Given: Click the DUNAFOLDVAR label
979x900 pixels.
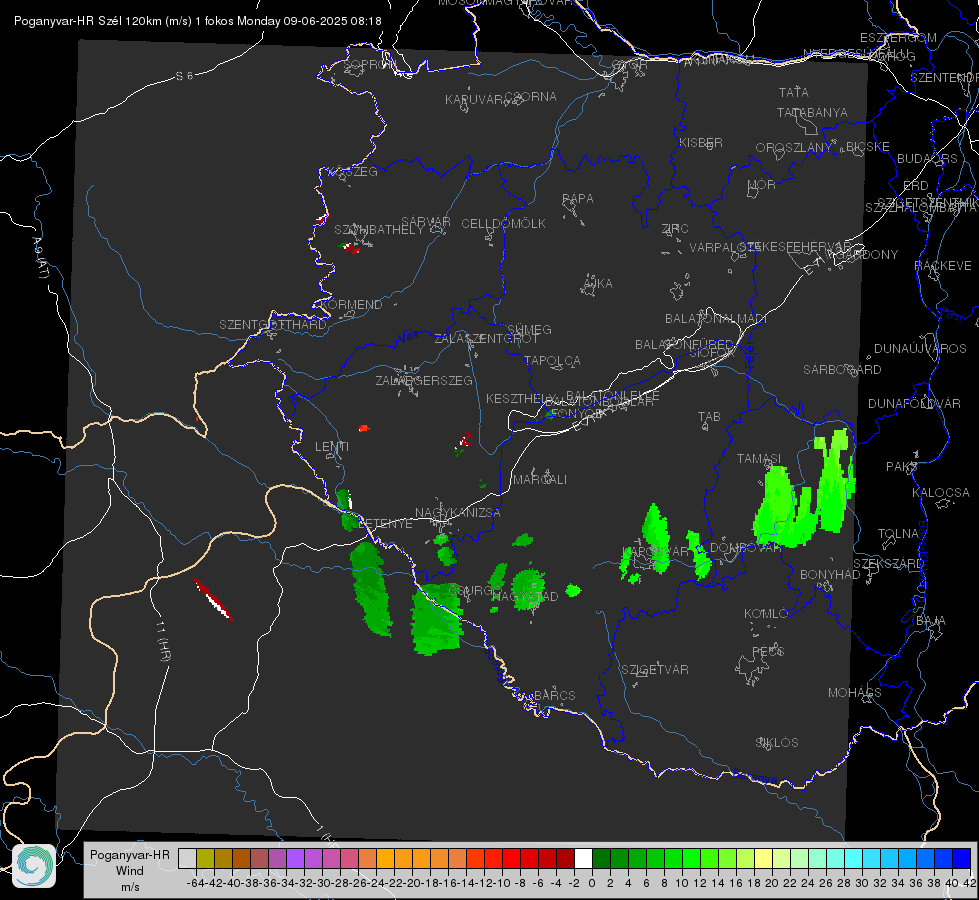Looking at the screenshot, I should pos(914,404).
